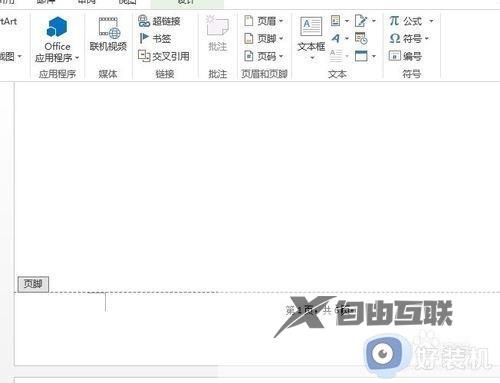Image resolution: width=500 pixels, height=383 pixels.
Task: Click the signature line icon
Action: click(x=361, y=21)
